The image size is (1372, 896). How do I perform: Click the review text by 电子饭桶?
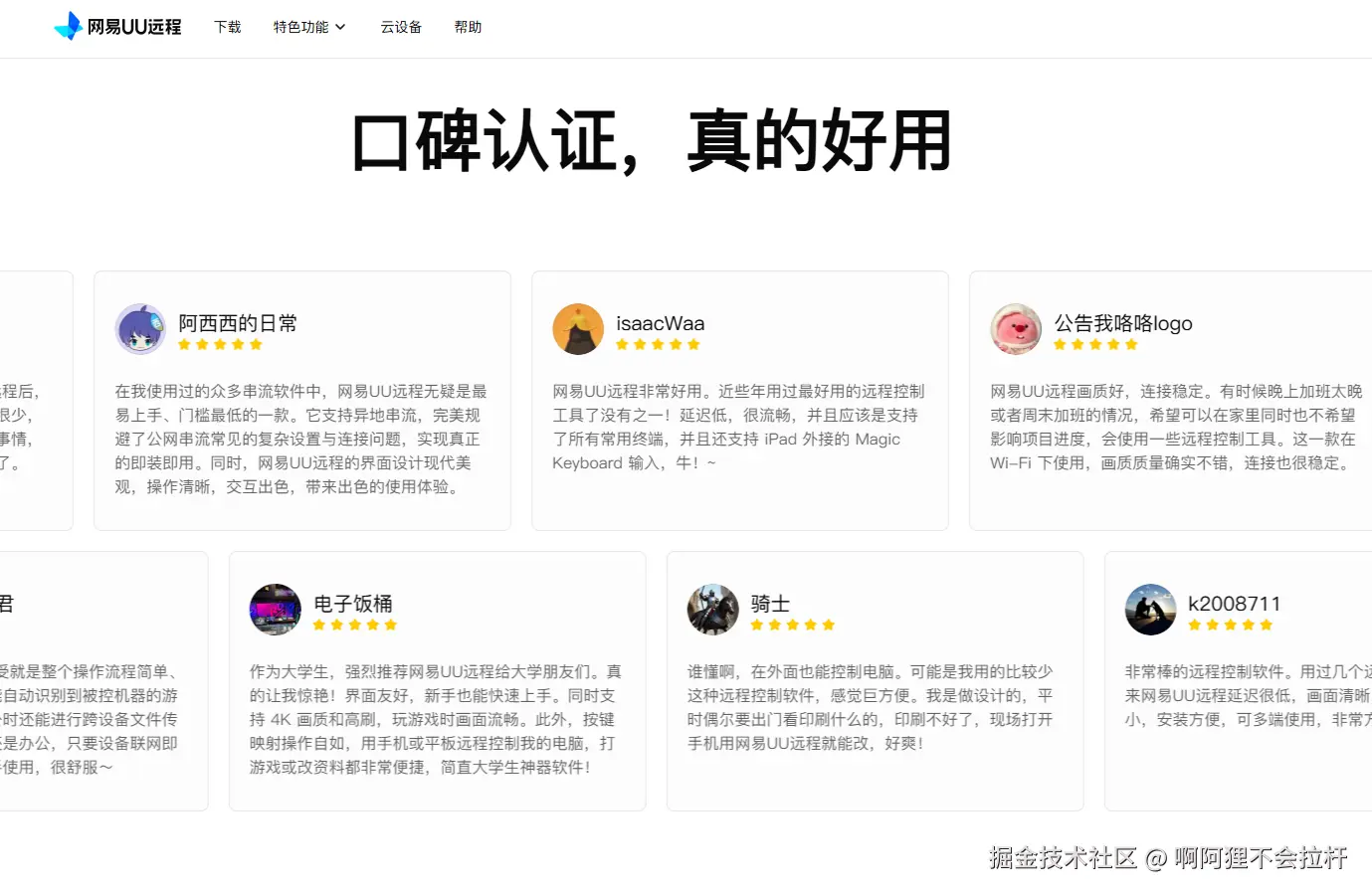436,719
